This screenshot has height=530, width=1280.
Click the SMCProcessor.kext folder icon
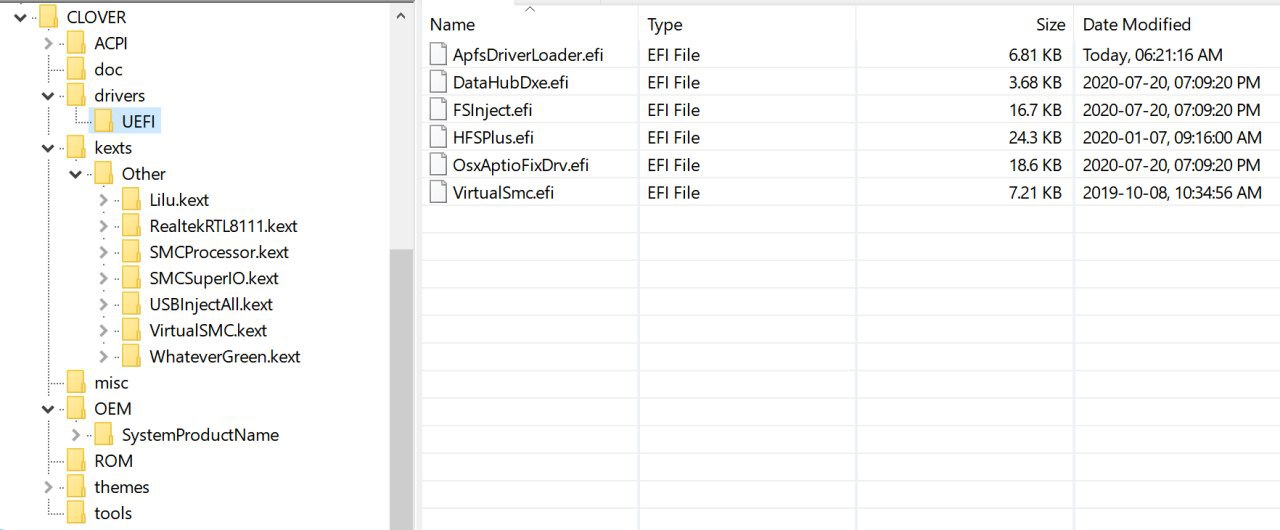click(131, 252)
